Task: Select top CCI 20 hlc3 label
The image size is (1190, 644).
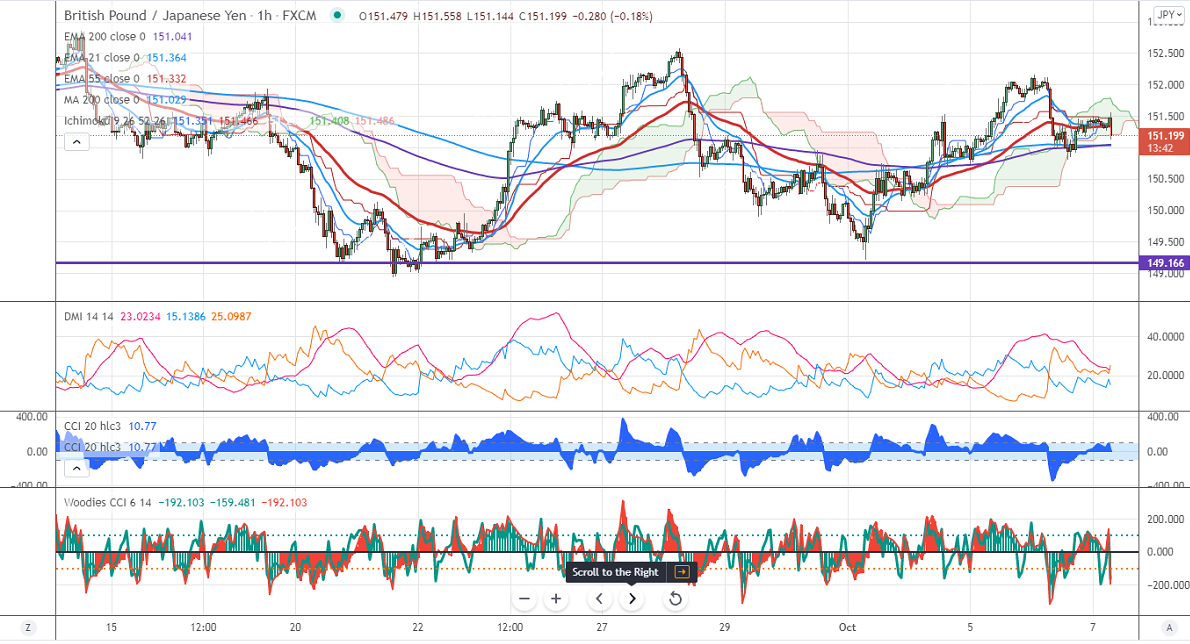Action: point(92,426)
